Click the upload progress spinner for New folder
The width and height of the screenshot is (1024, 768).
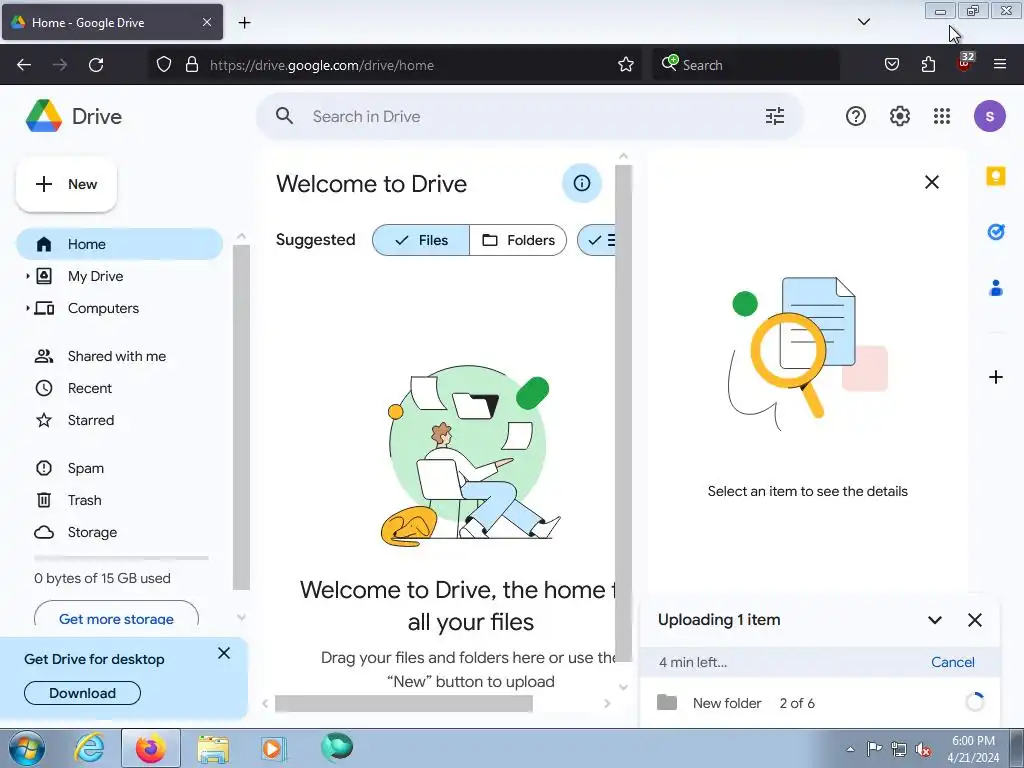point(974,703)
